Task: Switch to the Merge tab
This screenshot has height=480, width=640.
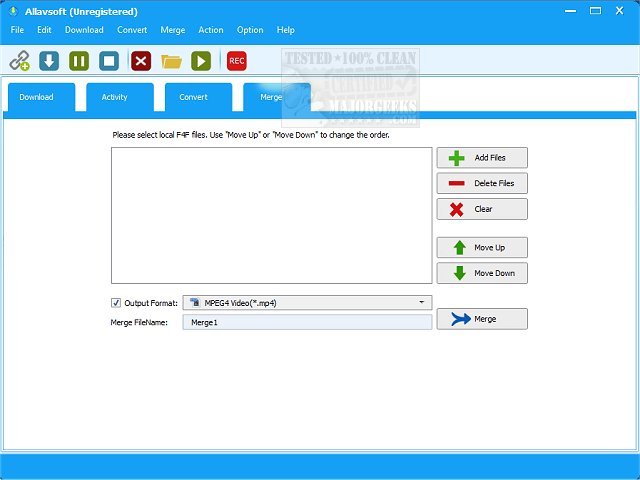Action: [x=277, y=97]
